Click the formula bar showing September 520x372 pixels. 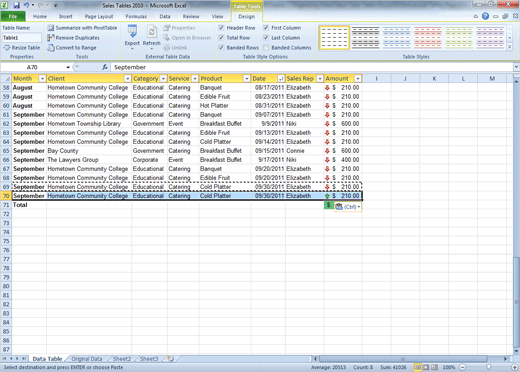[312, 67]
